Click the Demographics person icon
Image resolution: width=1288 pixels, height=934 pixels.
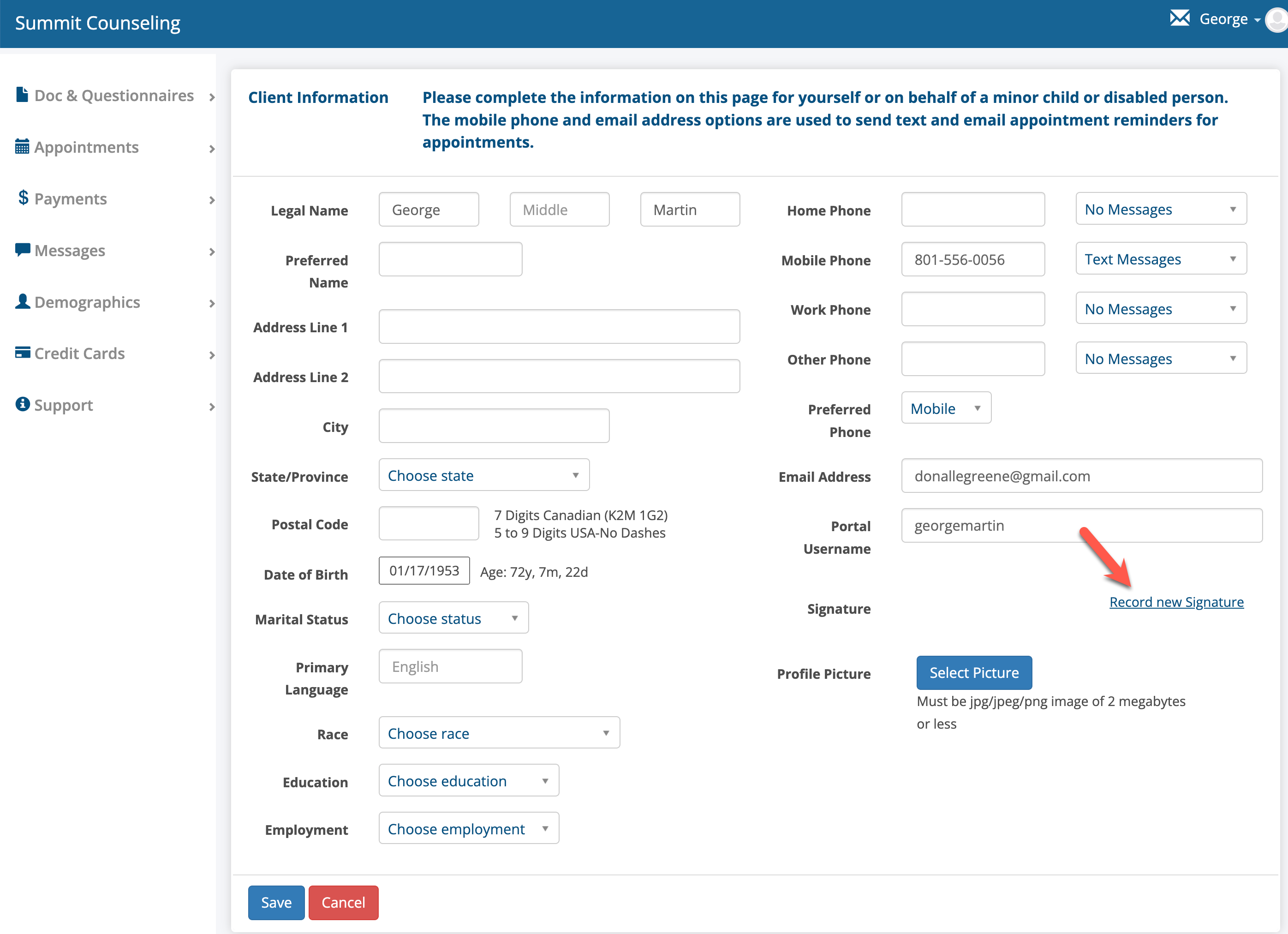coord(22,301)
